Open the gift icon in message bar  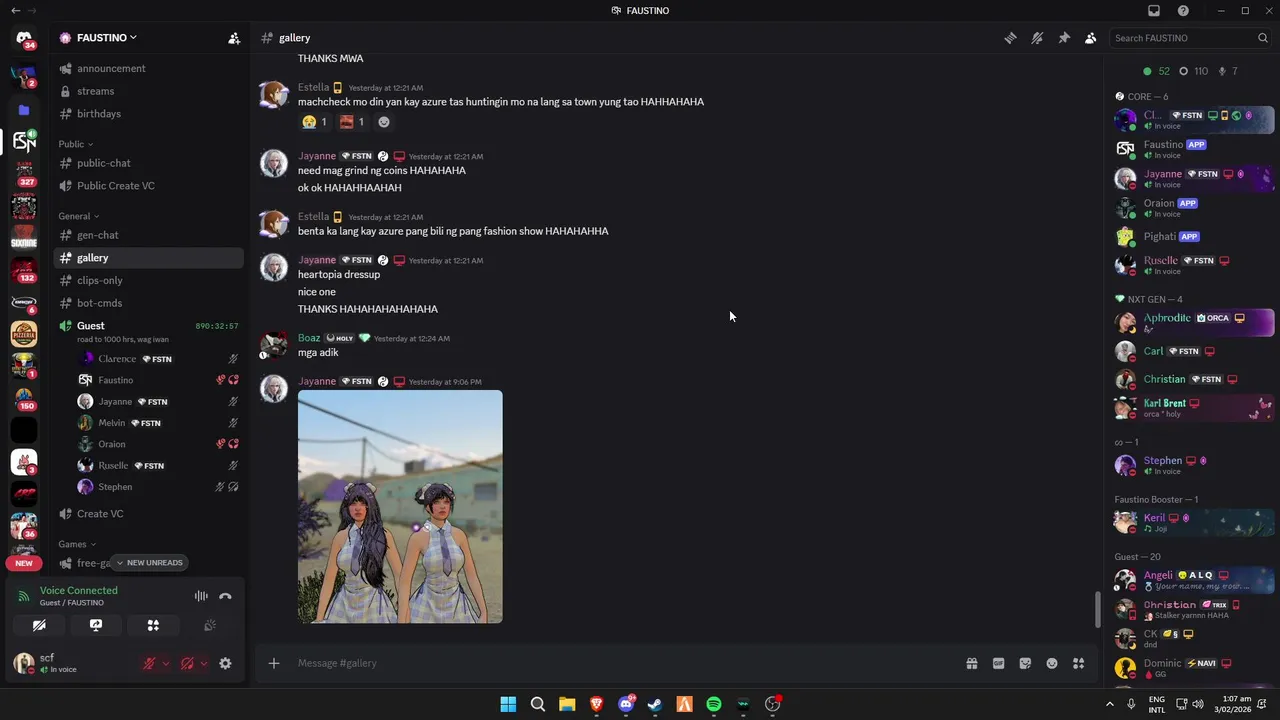coord(971,663)
